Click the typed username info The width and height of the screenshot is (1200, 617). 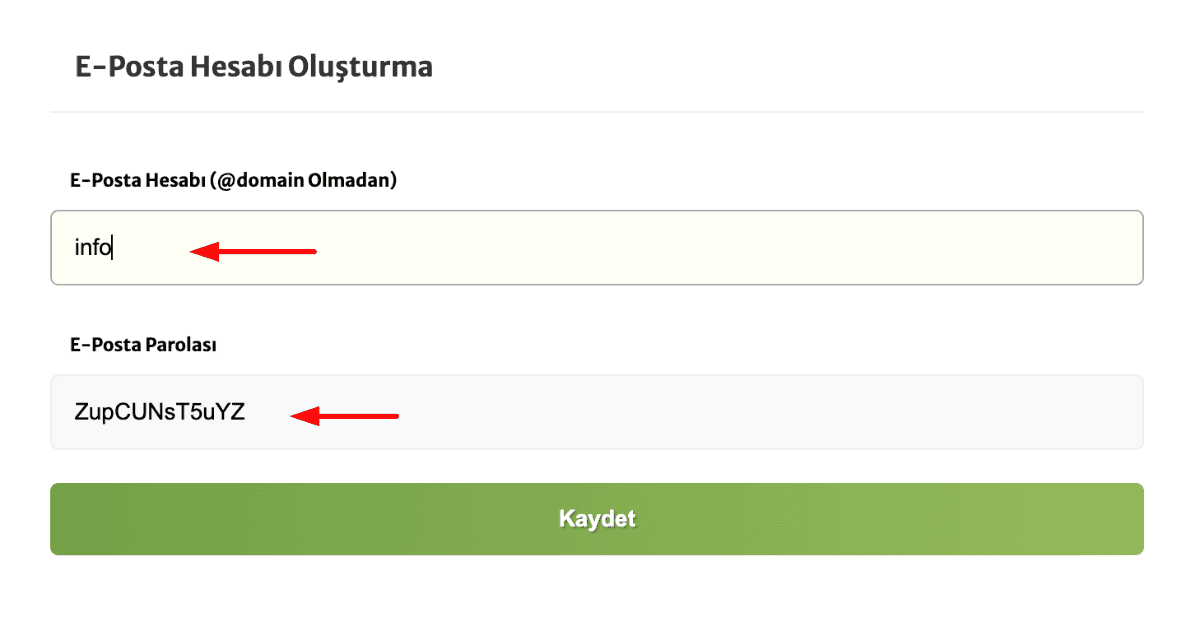click(92, 247)
